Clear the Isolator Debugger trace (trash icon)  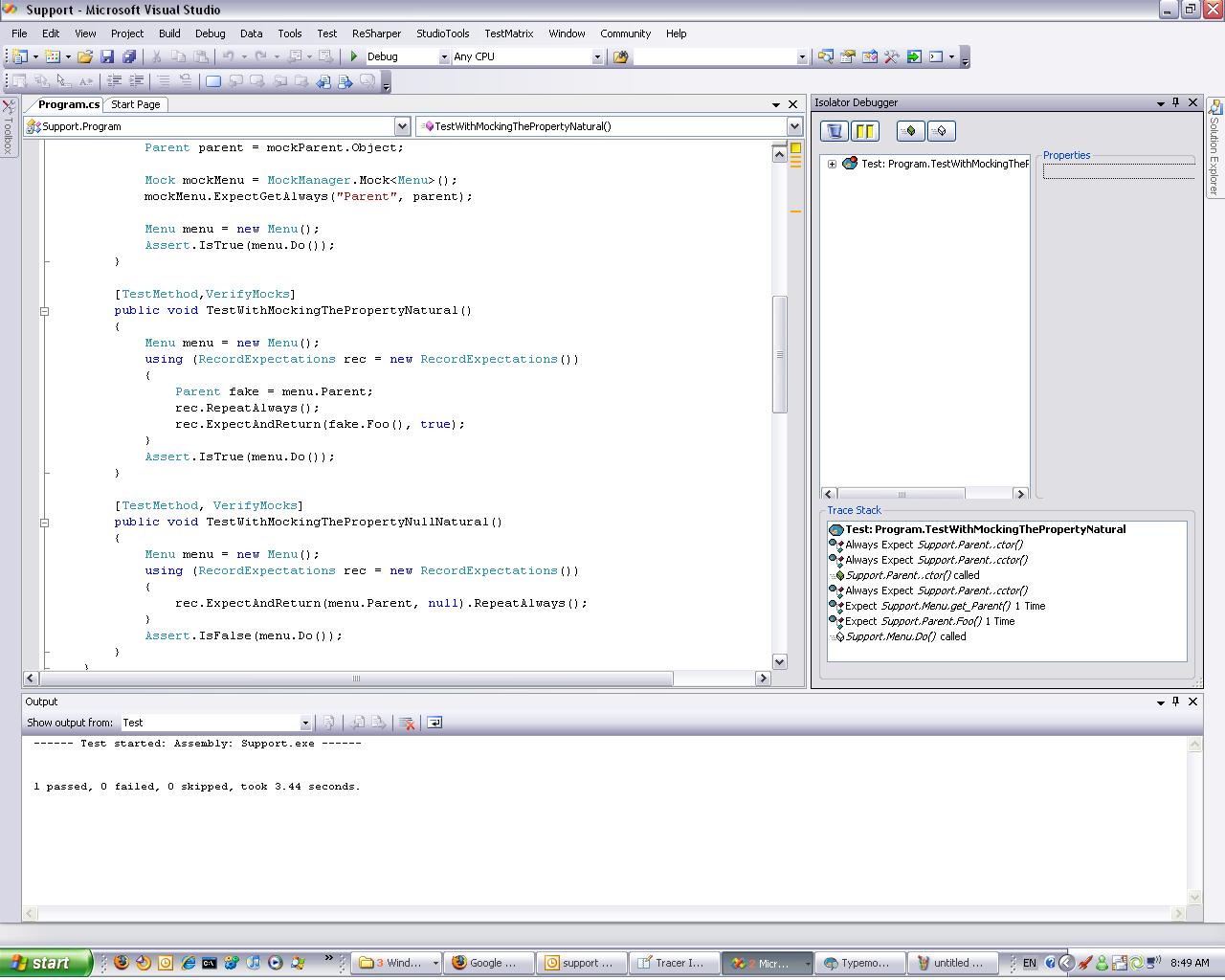pos(835,131)
